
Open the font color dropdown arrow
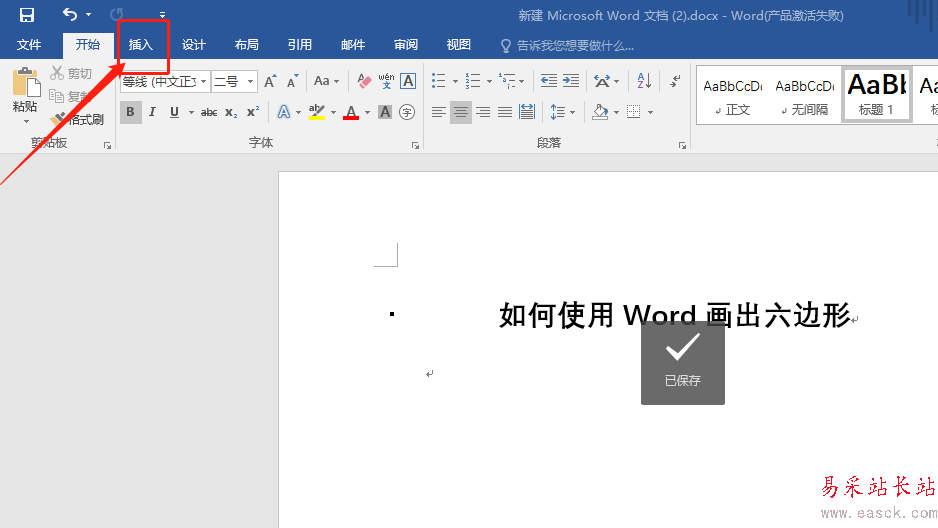pos(367,112)
